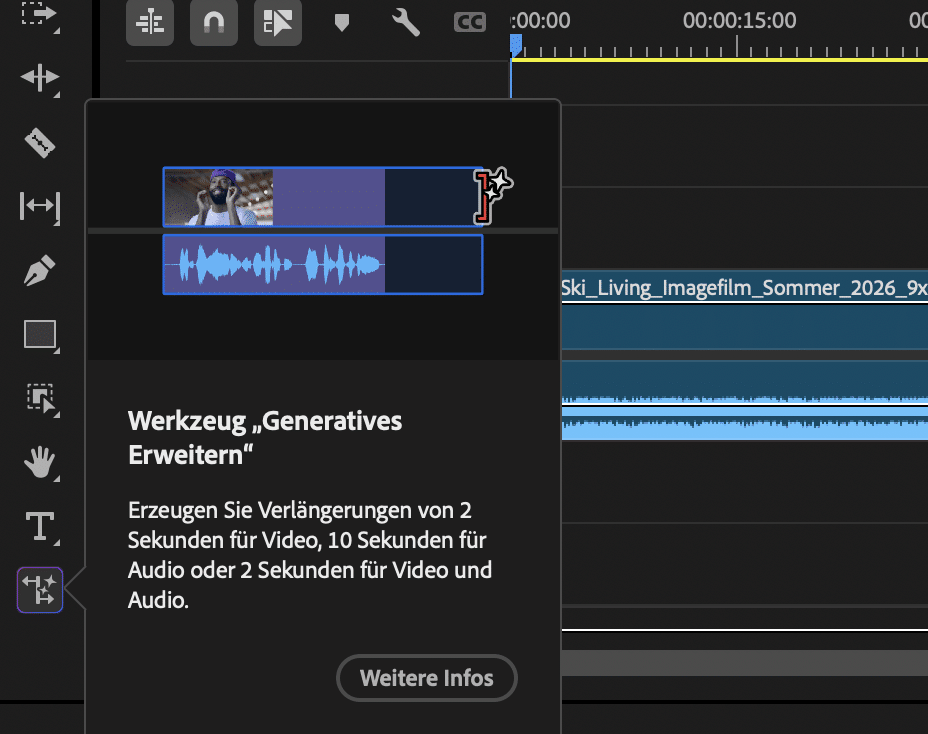This screenshot has height=734, width=928.
Task: Click the 00:00:15:00 mark on the ruler
Action: (739, 21)
